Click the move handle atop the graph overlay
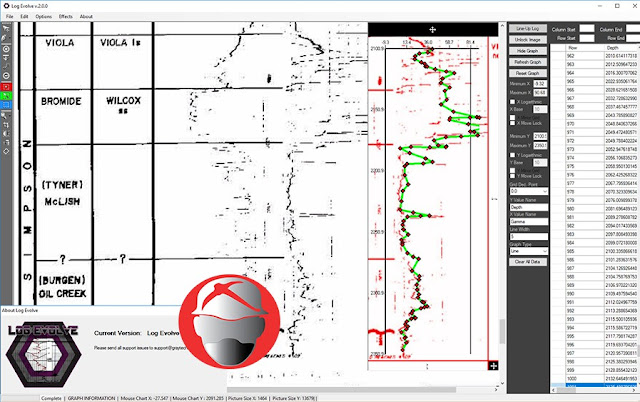The width and height of the screenshot is (640, 402). pos(432,29)
